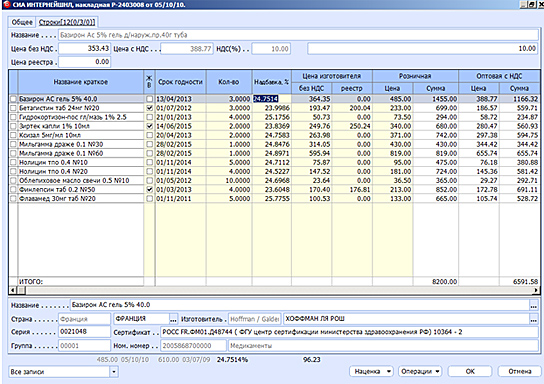
Task: Toggle ЖВ checkbox for Бетагистин таб 24мг
Action: [x=149, y=108]
